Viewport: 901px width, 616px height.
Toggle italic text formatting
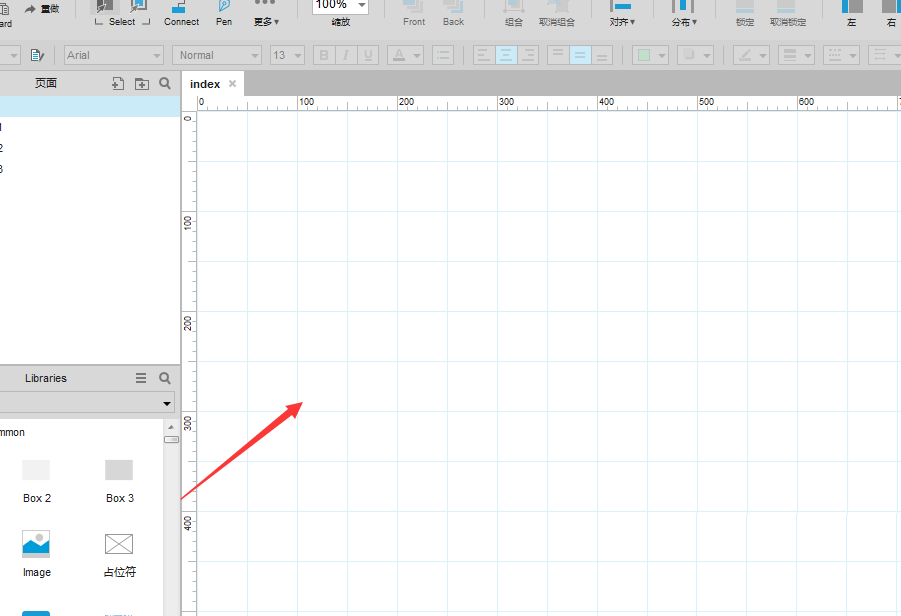(x=346, y=55)
